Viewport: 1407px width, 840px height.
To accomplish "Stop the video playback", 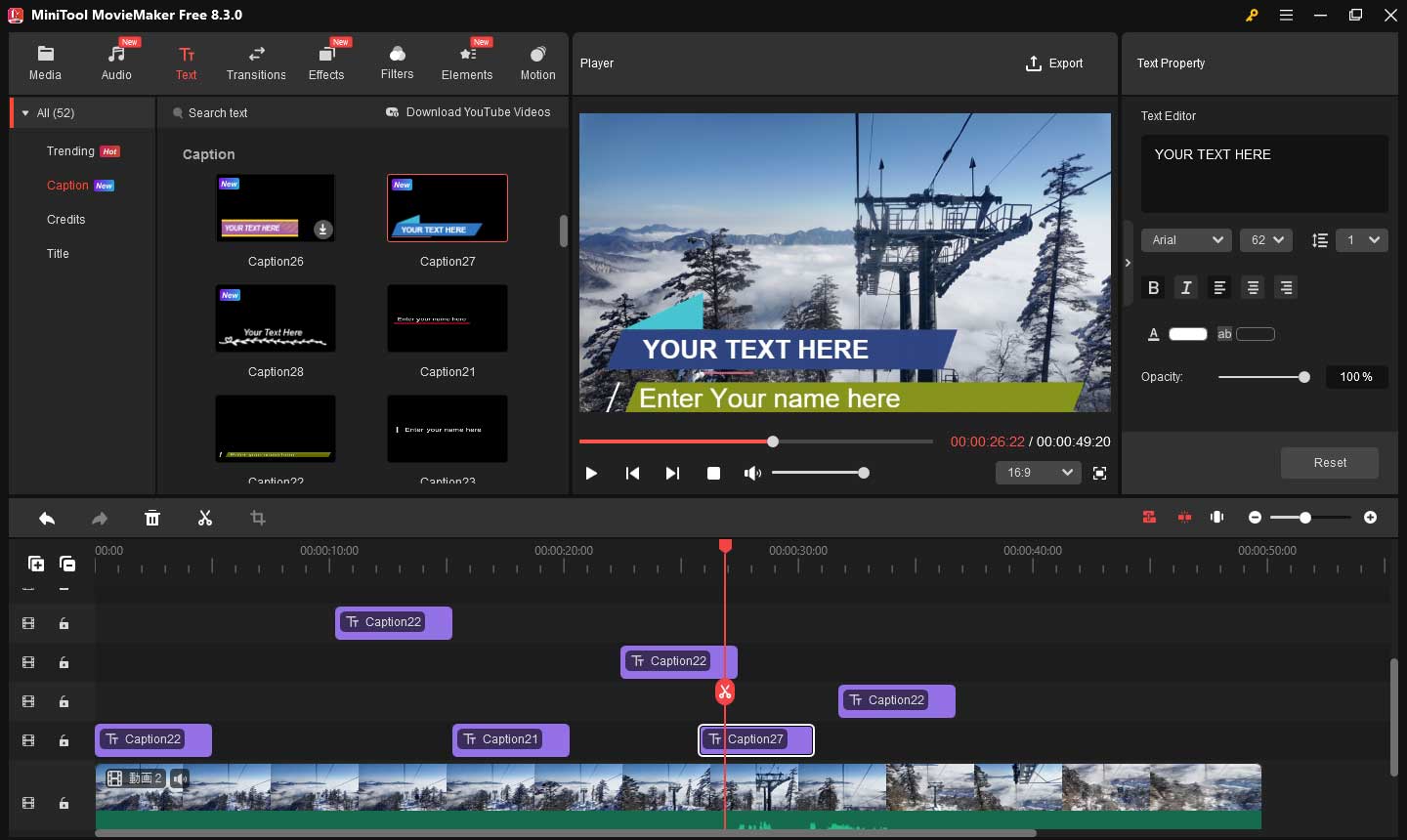I will click(x=713, y=473).
